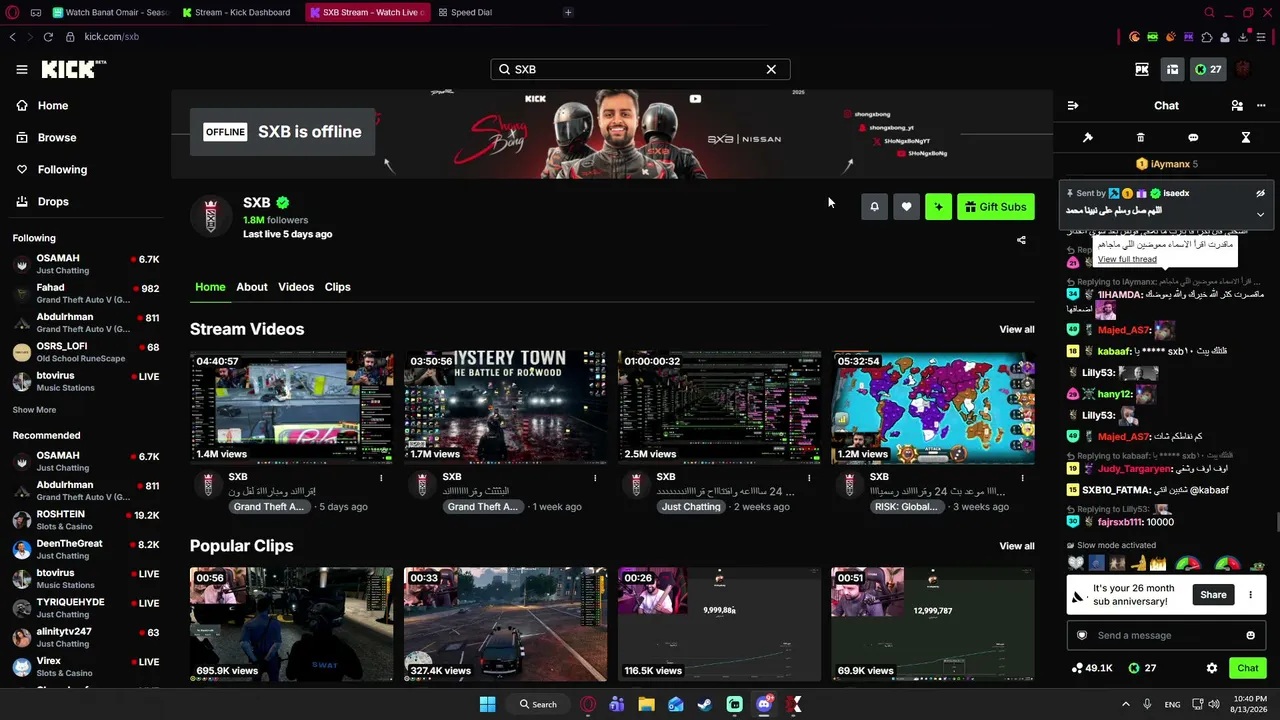
Task: Open the Speed Dial browser tab
Action: 465,13
